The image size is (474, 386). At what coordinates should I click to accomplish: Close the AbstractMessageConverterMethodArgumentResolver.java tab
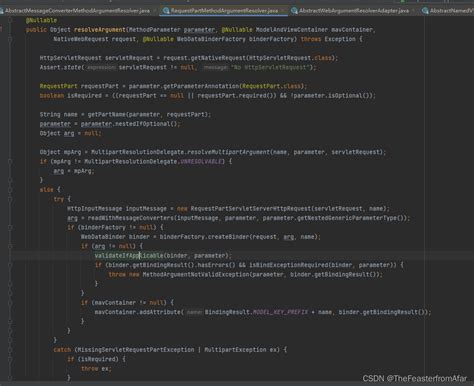(x=154, y=11)
